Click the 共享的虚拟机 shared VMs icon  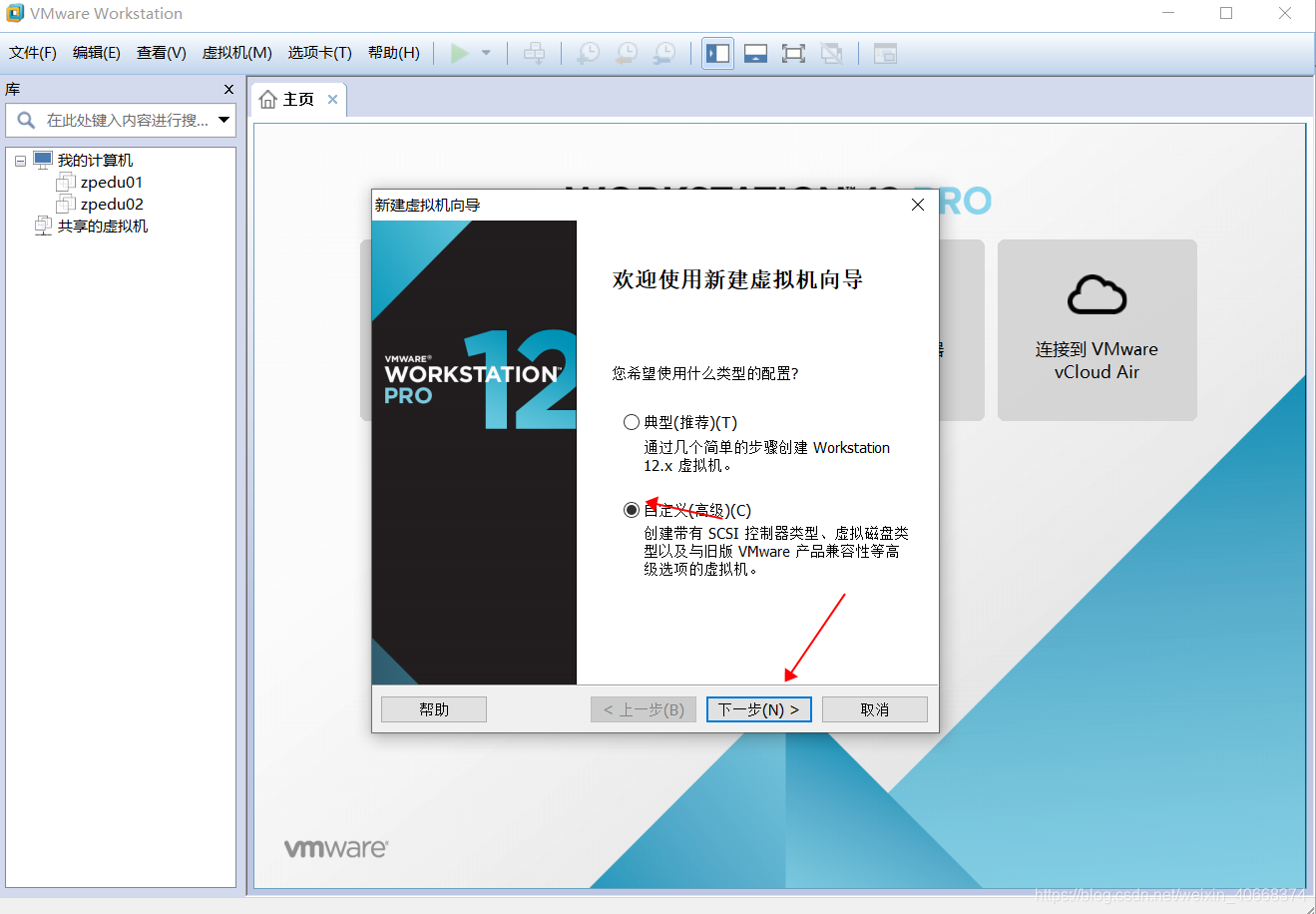[x=43, y=227]
